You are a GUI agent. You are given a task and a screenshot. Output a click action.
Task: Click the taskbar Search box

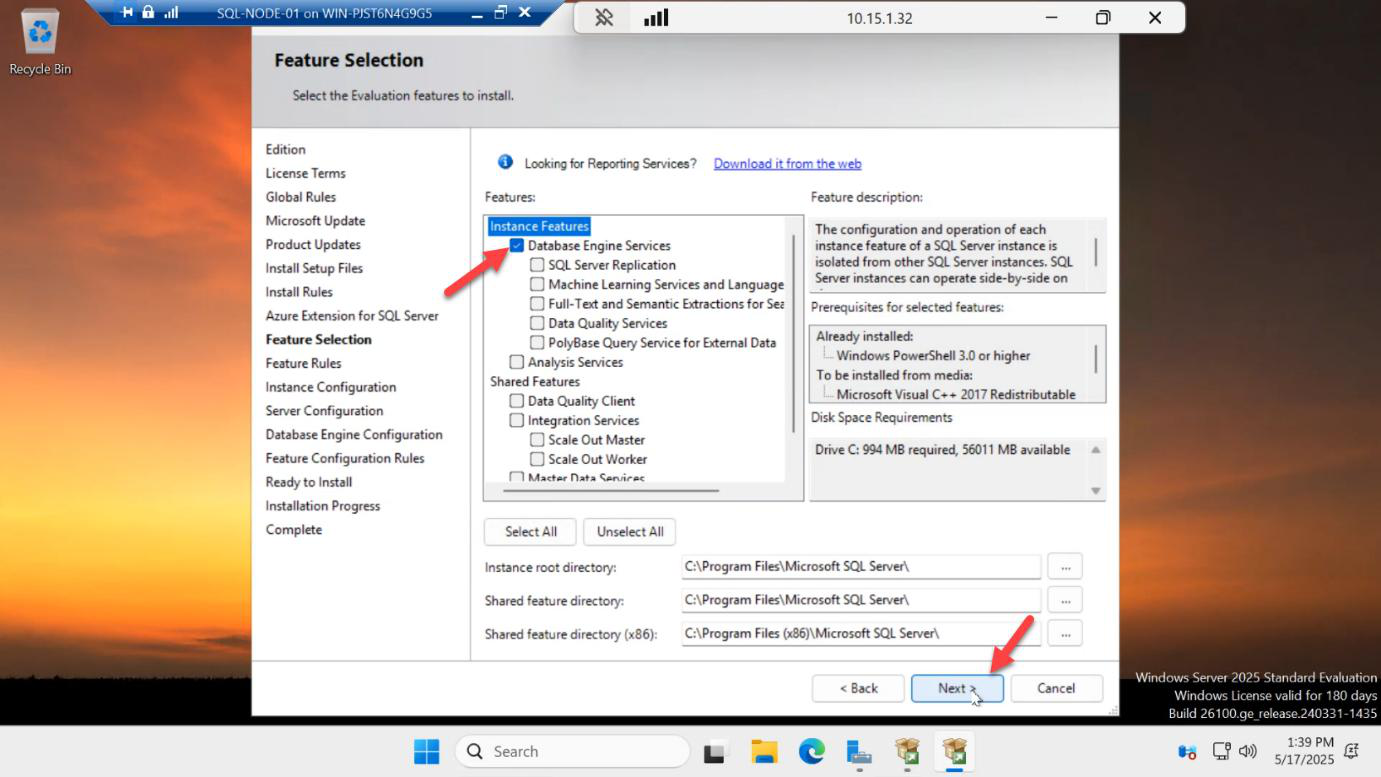[x=572, y=751]
